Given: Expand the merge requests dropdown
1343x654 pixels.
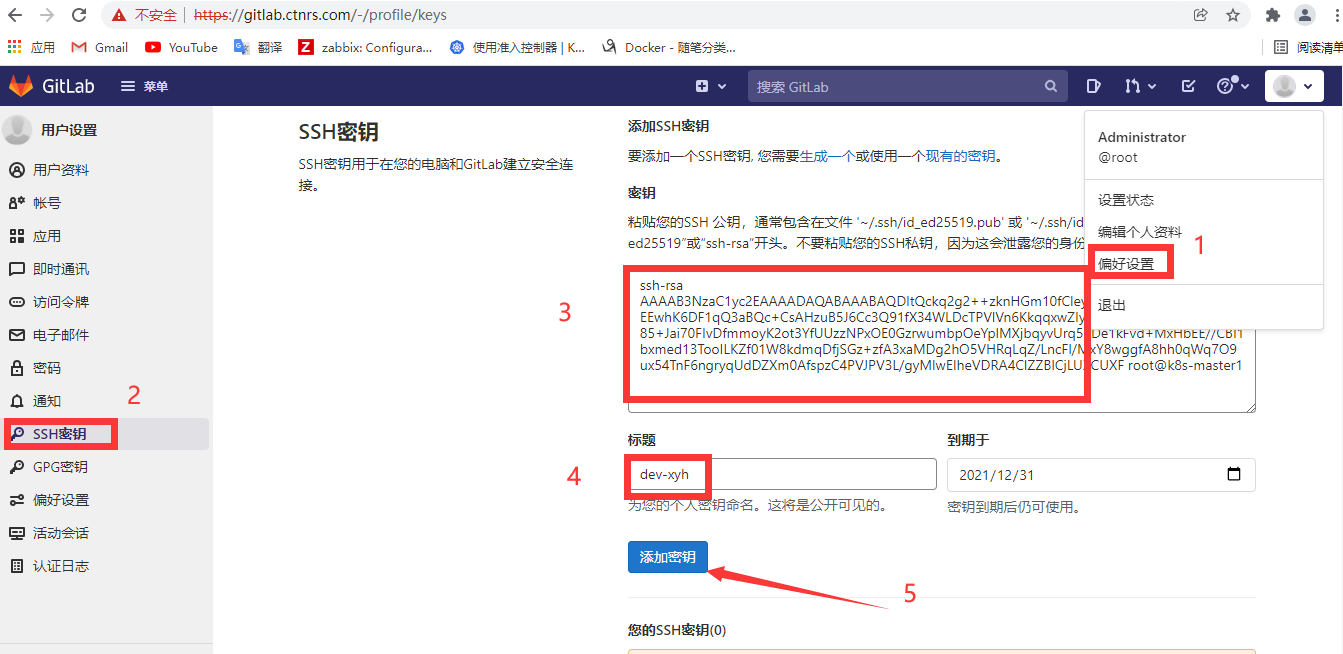Looking at the screenshot, I should pyautogui.click(x=1140, y=86).
